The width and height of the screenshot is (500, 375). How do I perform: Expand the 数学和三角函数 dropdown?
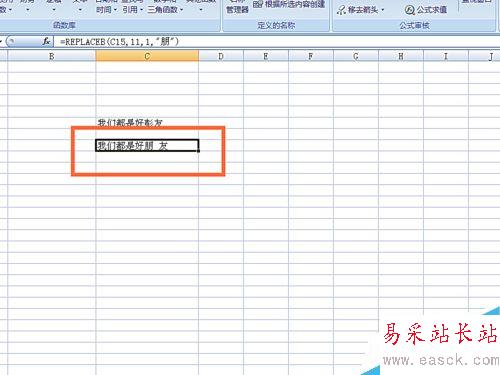pos(165,7)
